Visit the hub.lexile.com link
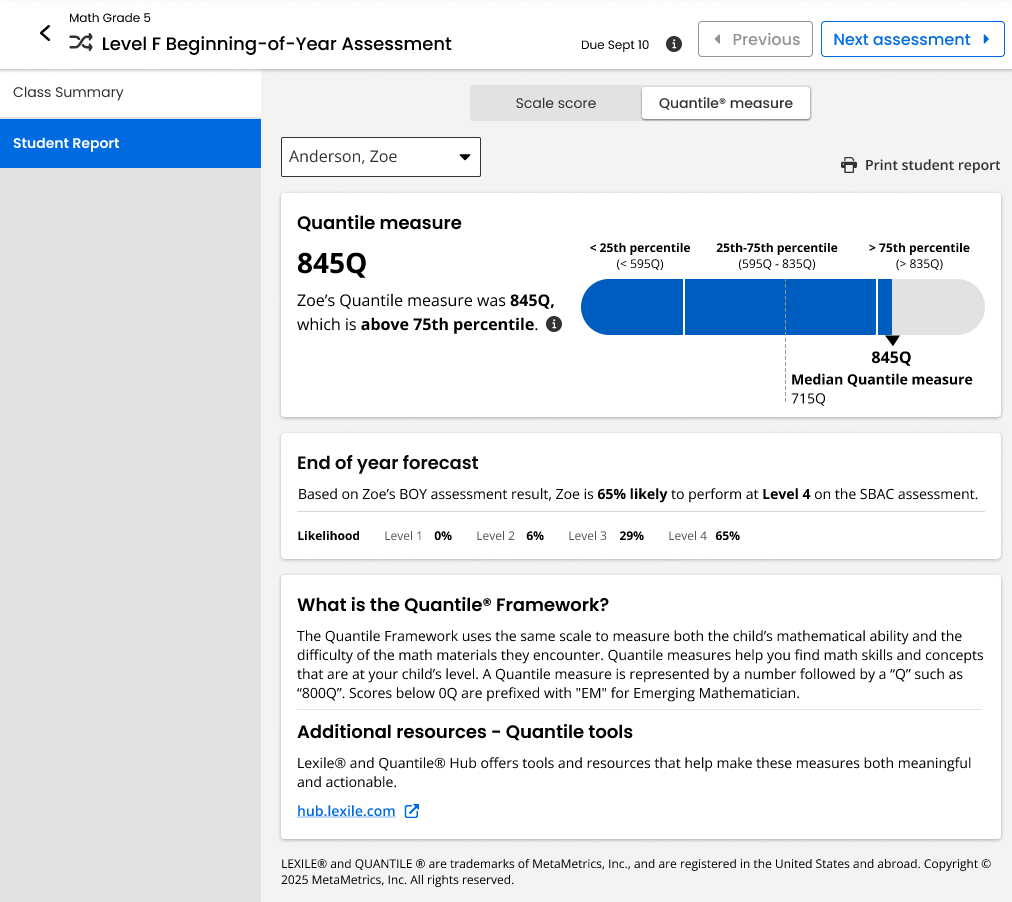Screen dimensions: 1012x902 (x=346, y=811)
